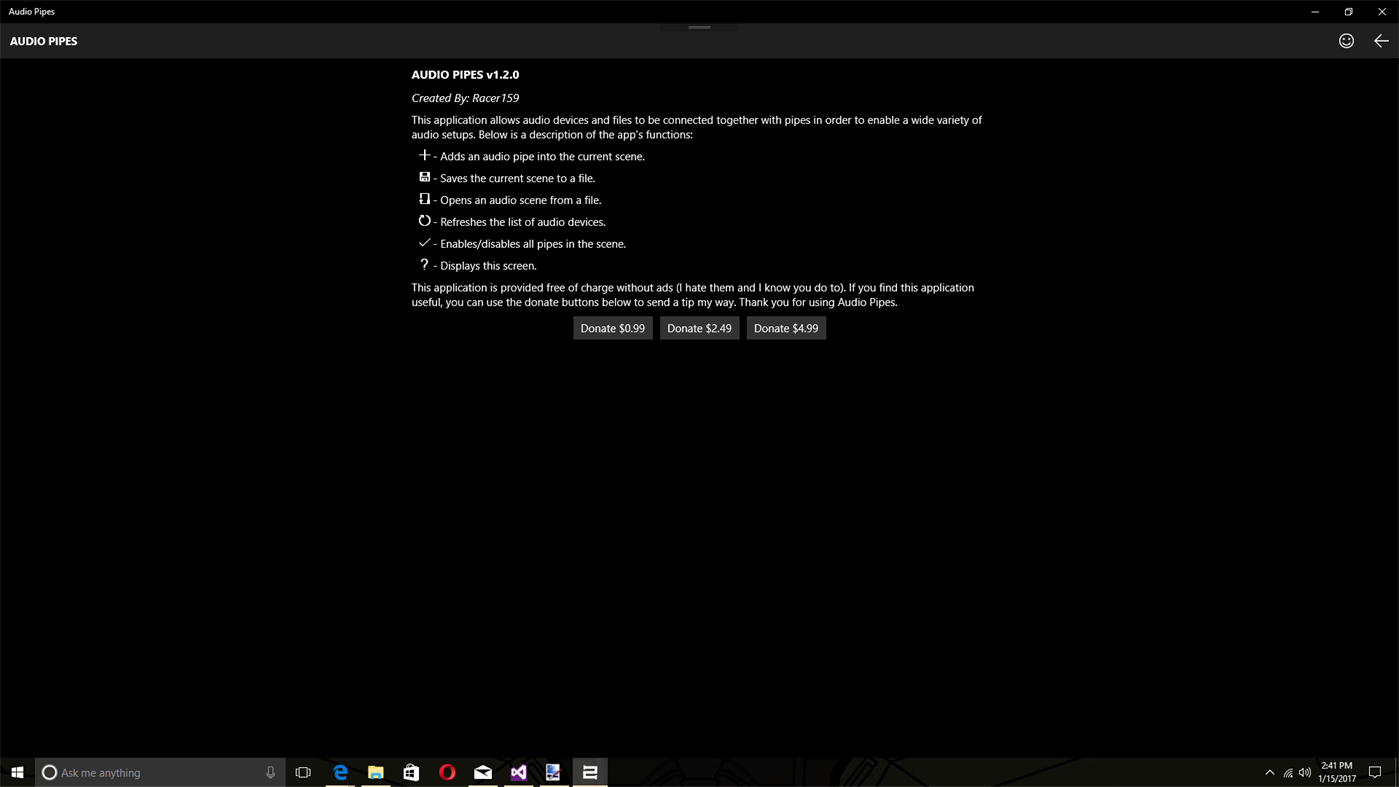Viewport: 1399px width, 787px height.
Task: Launch Visual Studio from the taskbar
Action: tap(518, 771)
